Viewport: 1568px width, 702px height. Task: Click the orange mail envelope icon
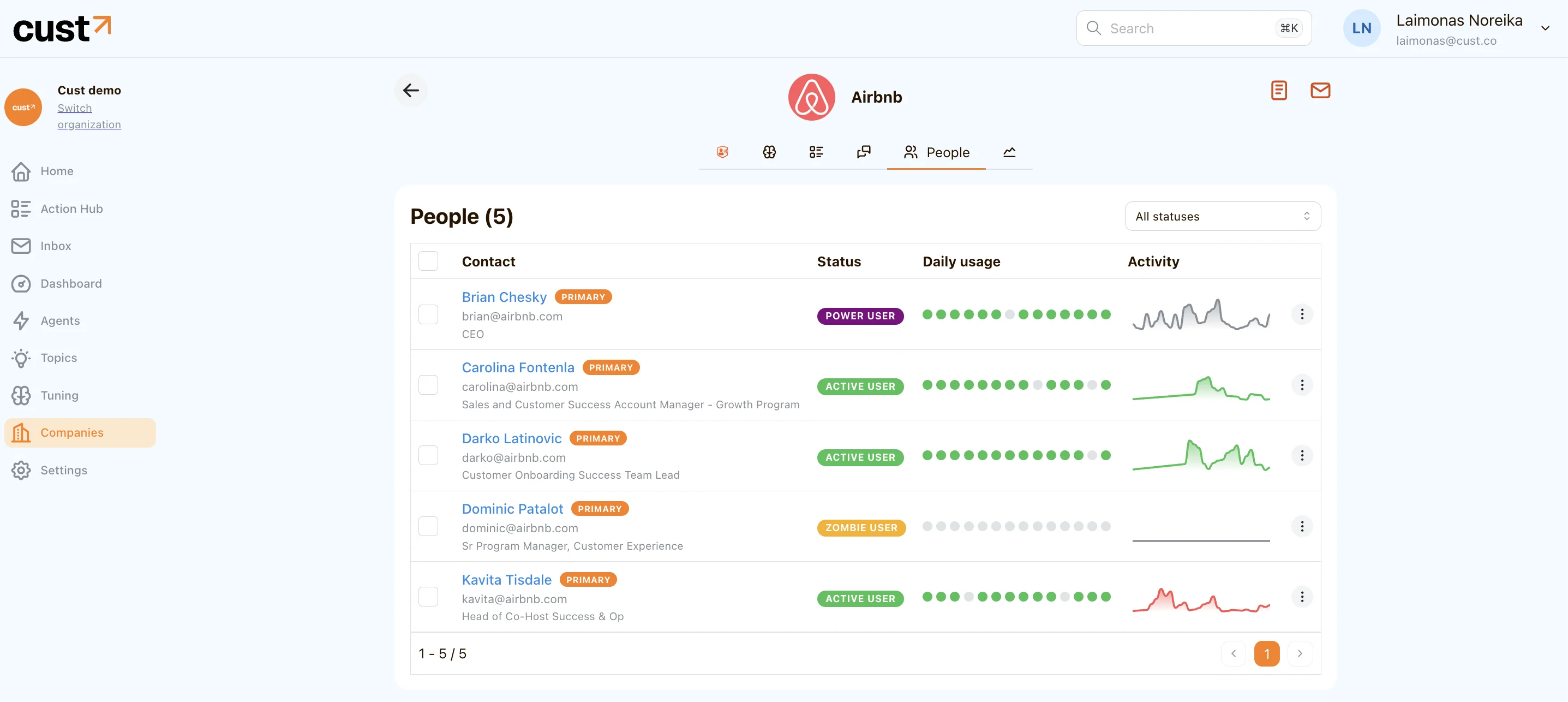click(1320, 90)
